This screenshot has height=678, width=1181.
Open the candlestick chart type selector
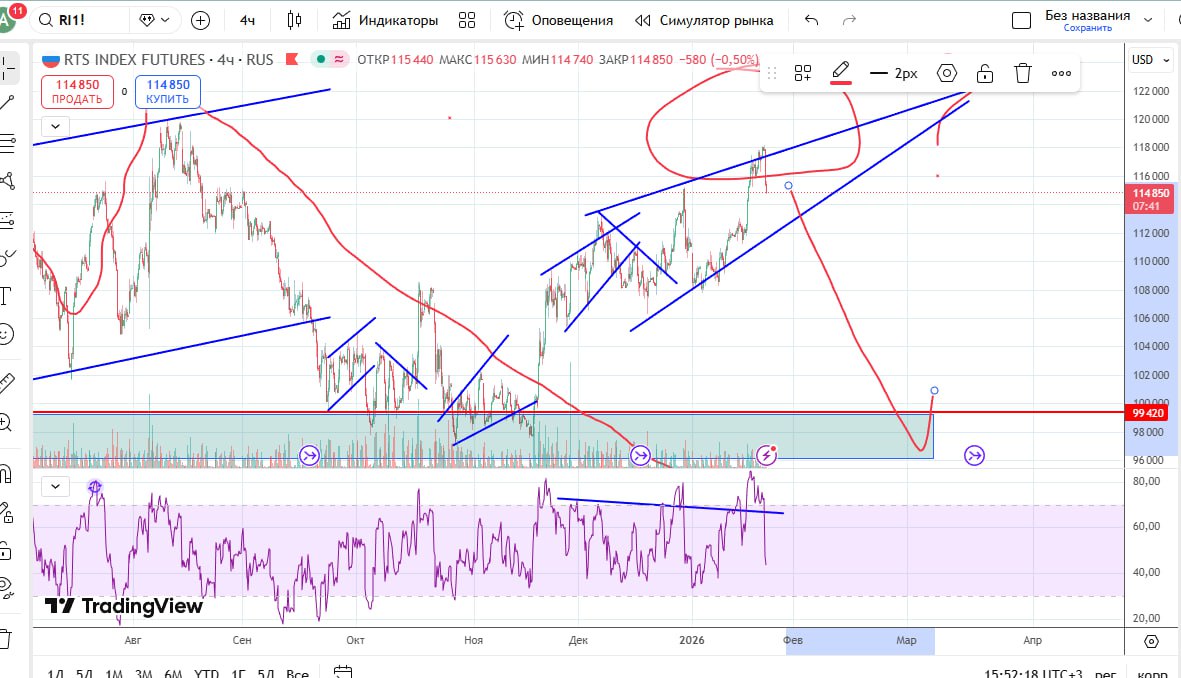[294, 20]
